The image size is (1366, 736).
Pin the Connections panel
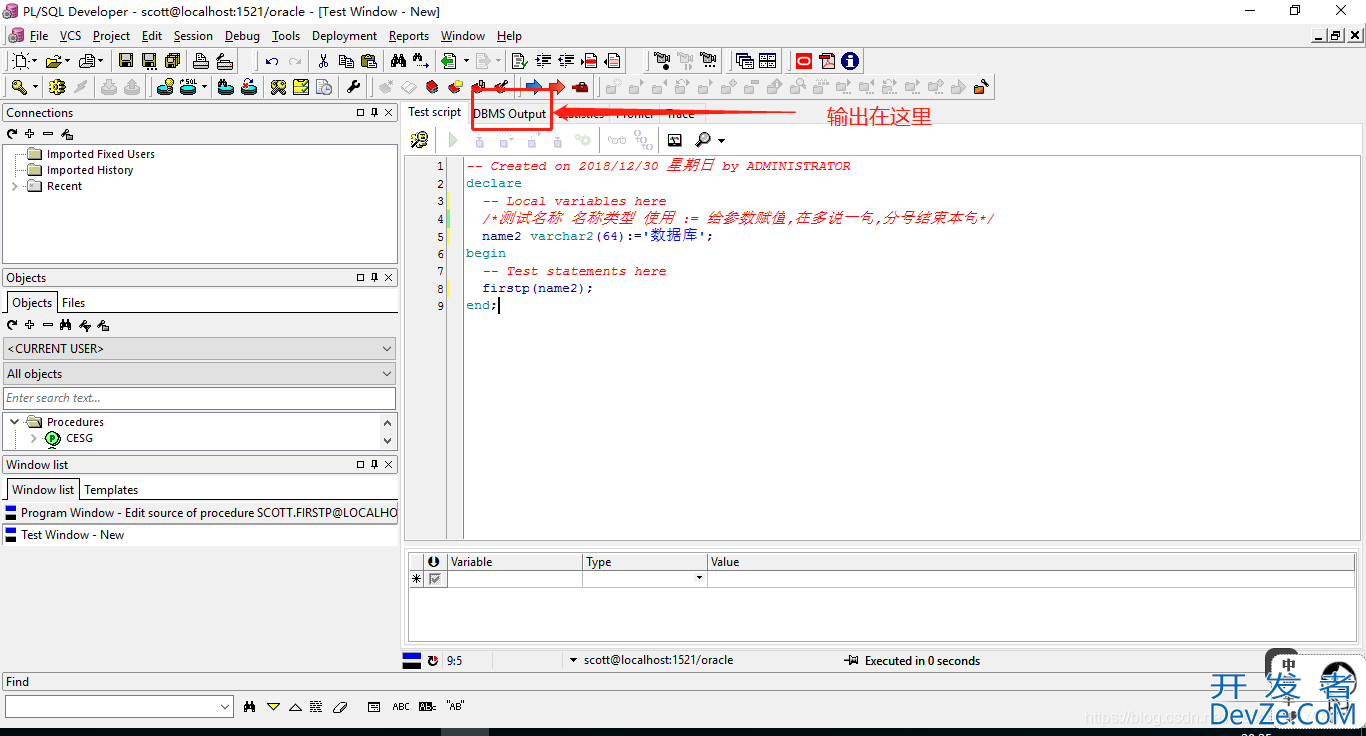coord(375,113)
